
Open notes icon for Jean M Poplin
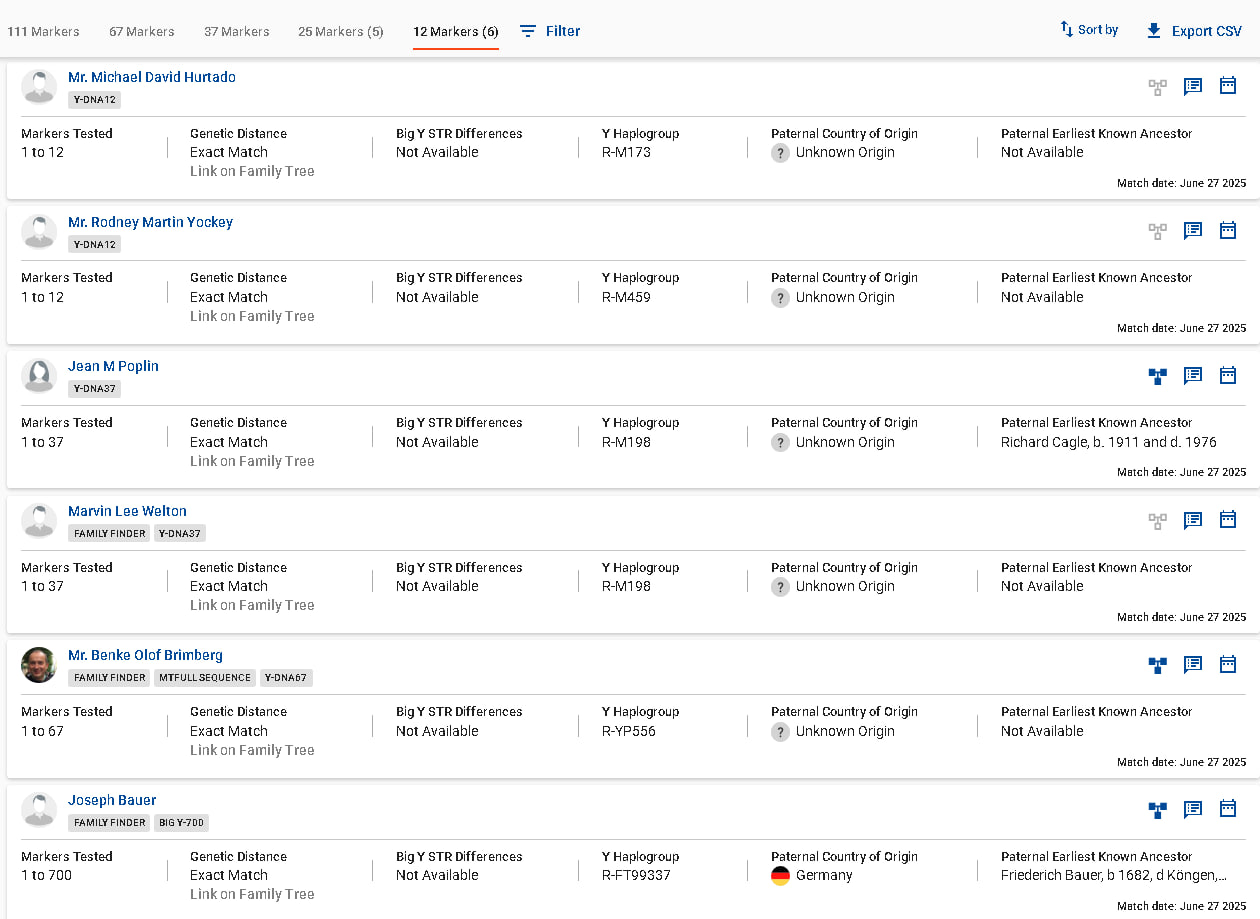[x=1193, y=376]
